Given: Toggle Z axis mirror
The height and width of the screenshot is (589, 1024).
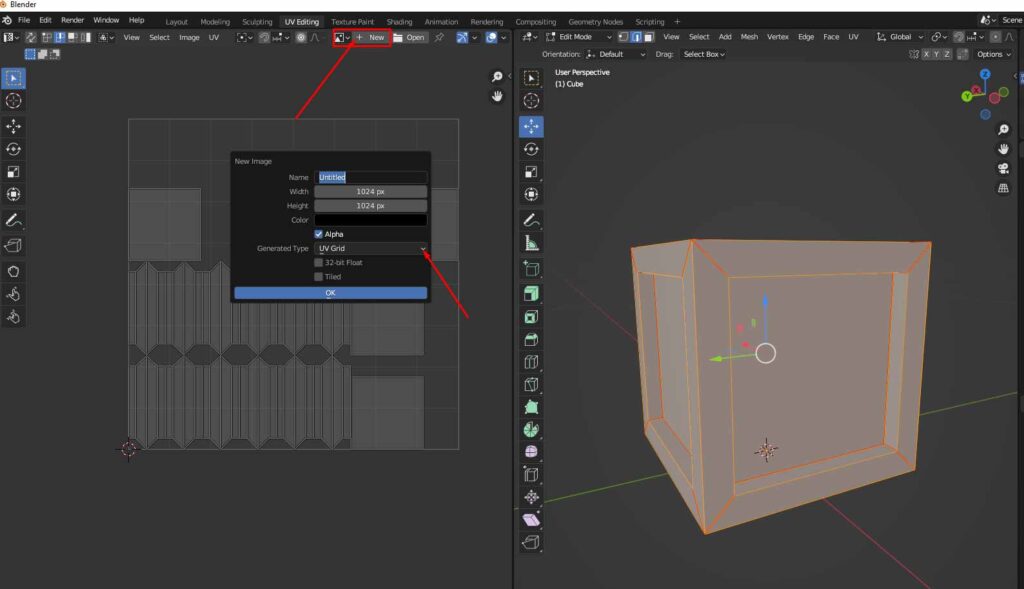Looking at the screenshot, I should point(946,54).
